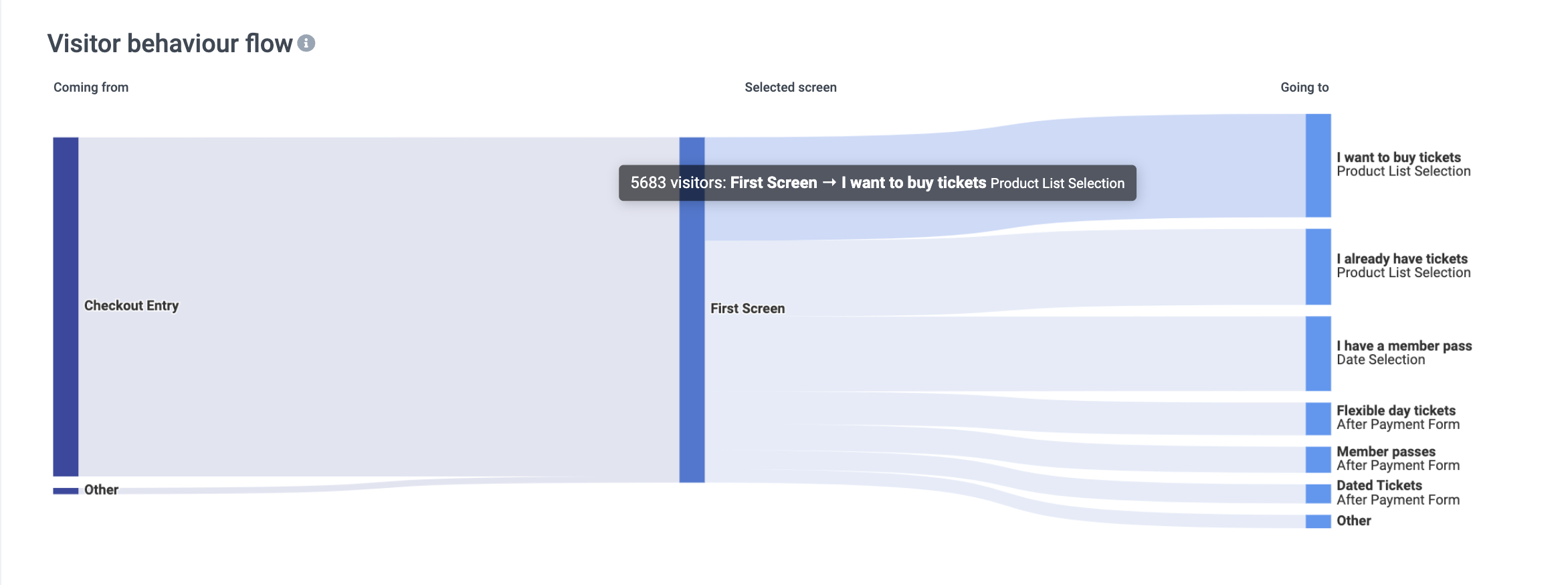This screenshot has width=1568, height=585.
Task: Select the Member passes destination bar
Action: (1318, 459)
